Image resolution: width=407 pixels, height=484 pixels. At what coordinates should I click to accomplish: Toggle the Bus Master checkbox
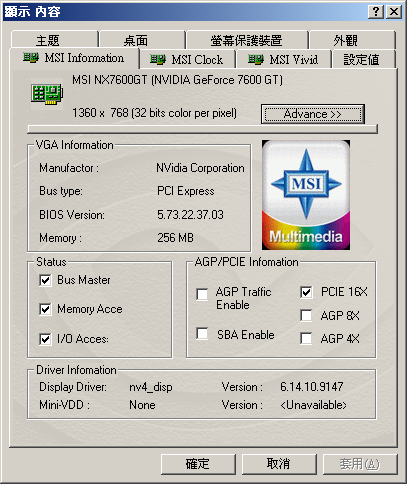tap(45, 280)
